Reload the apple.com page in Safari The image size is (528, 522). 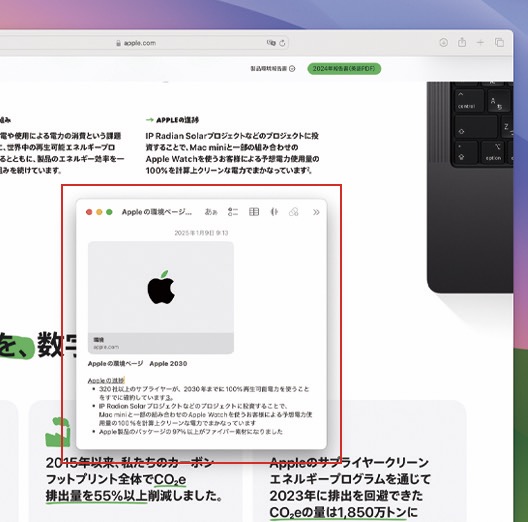point(282,43)
